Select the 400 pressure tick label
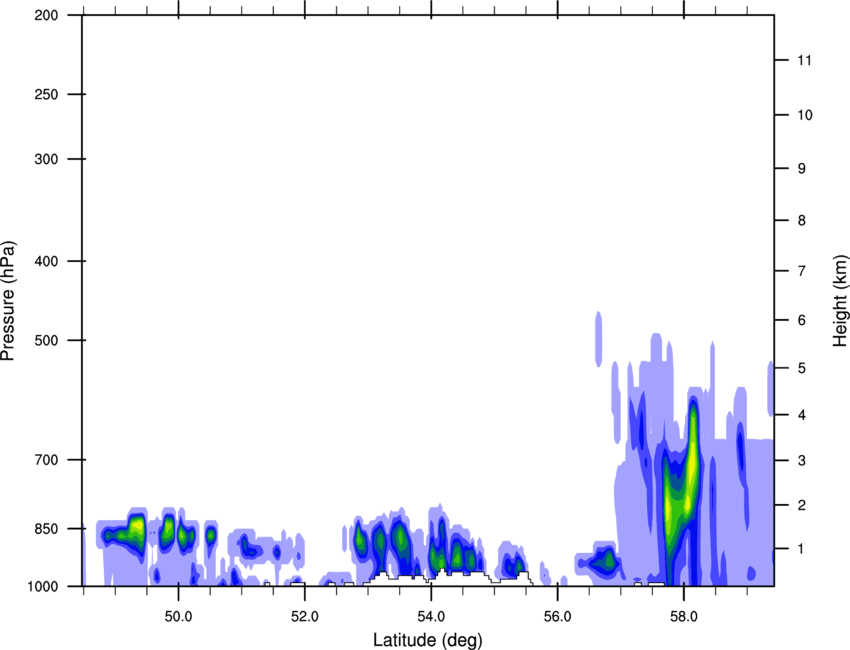Viewport: 850px width, 650px height. point(46,261)
